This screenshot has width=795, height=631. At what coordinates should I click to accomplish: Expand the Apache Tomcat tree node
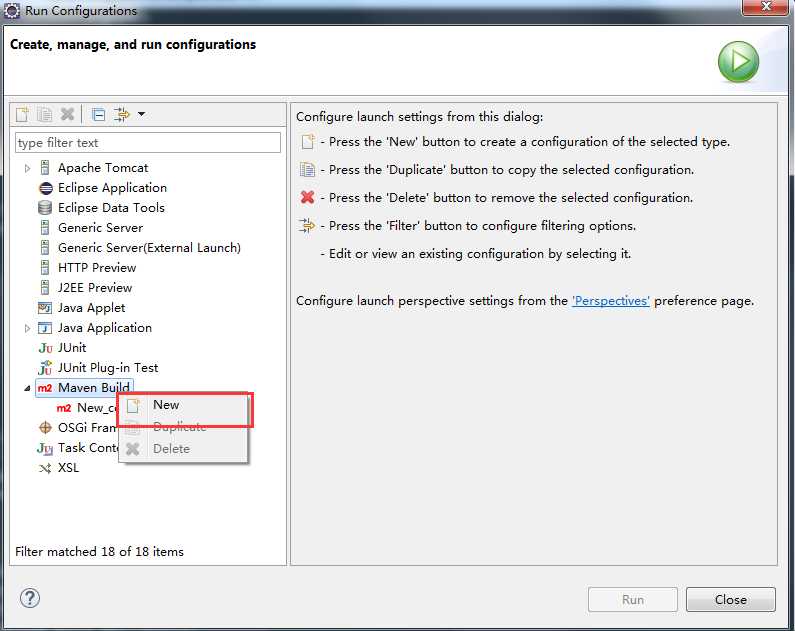[28, 168]
